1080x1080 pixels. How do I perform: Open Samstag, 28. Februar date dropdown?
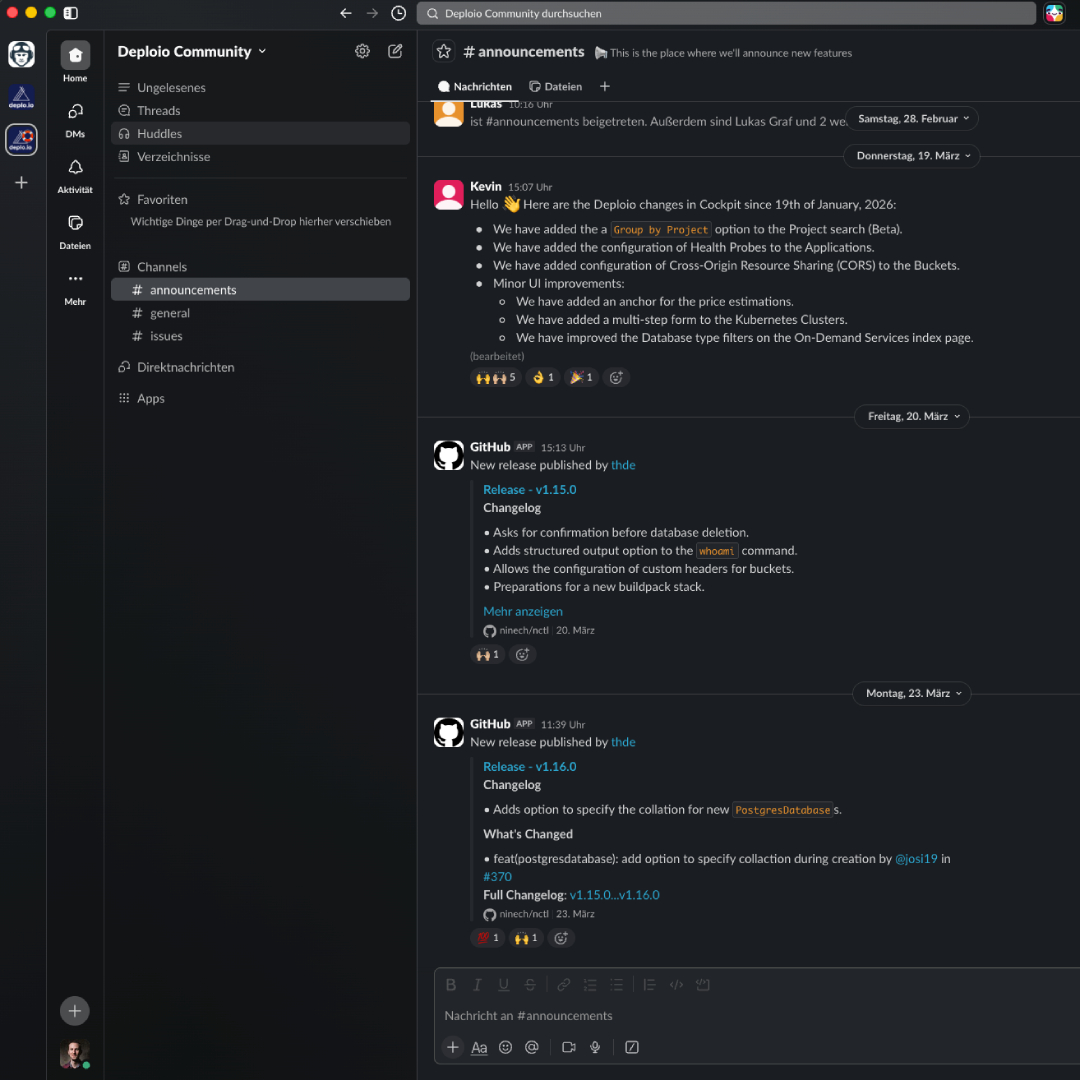click(x=912, y=118)
